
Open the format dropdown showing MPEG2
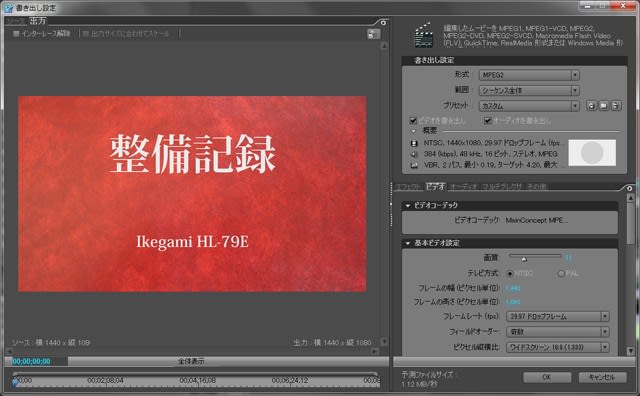click(529, 75)
